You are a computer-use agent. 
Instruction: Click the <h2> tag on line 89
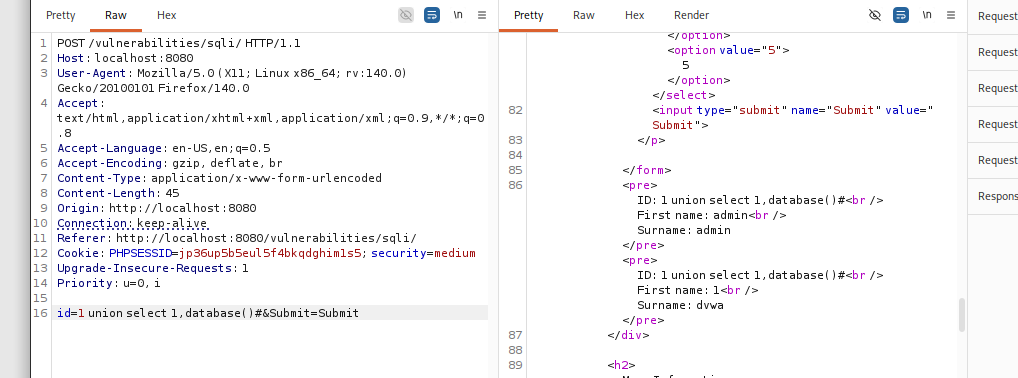(x=621, y=365)
